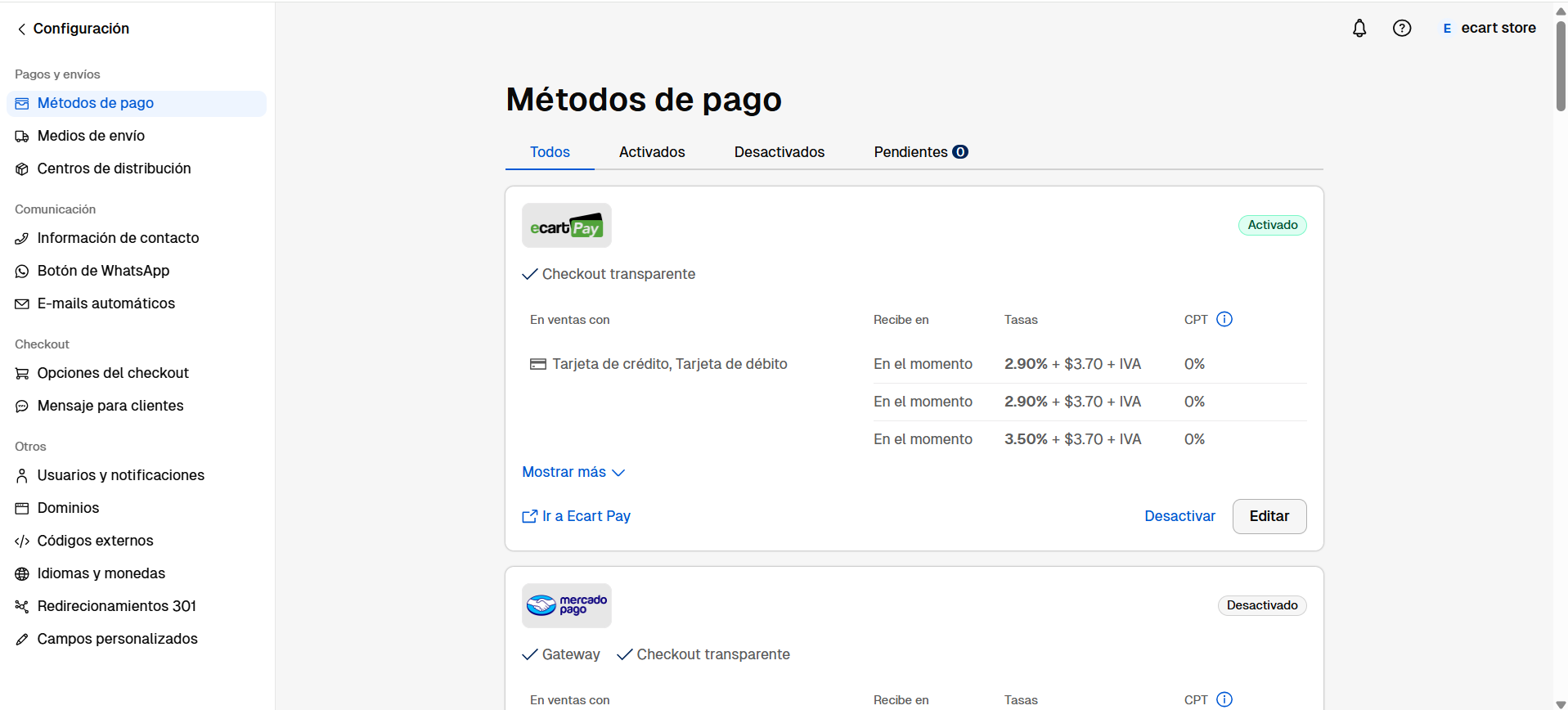Switch to the Todos tab
Image resolution: width=1568 pixels, height=710 pixels.
point(550,152)
